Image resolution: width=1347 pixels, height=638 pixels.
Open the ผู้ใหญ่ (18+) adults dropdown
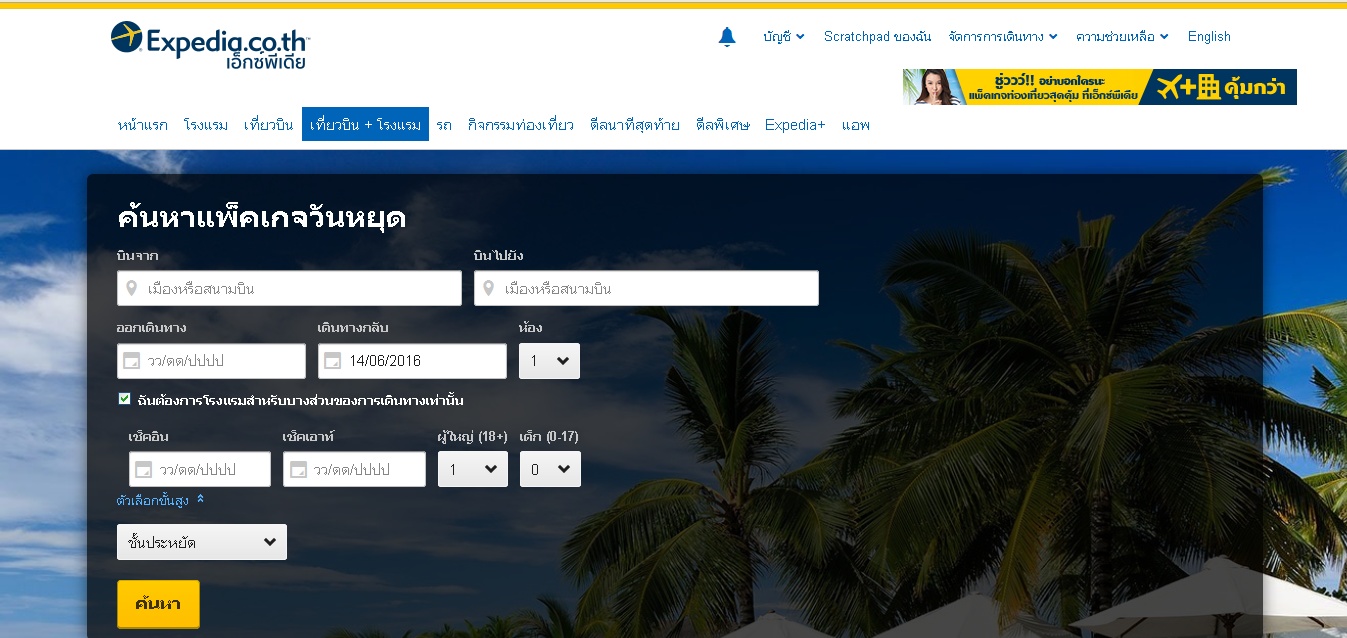pos(472,469)
